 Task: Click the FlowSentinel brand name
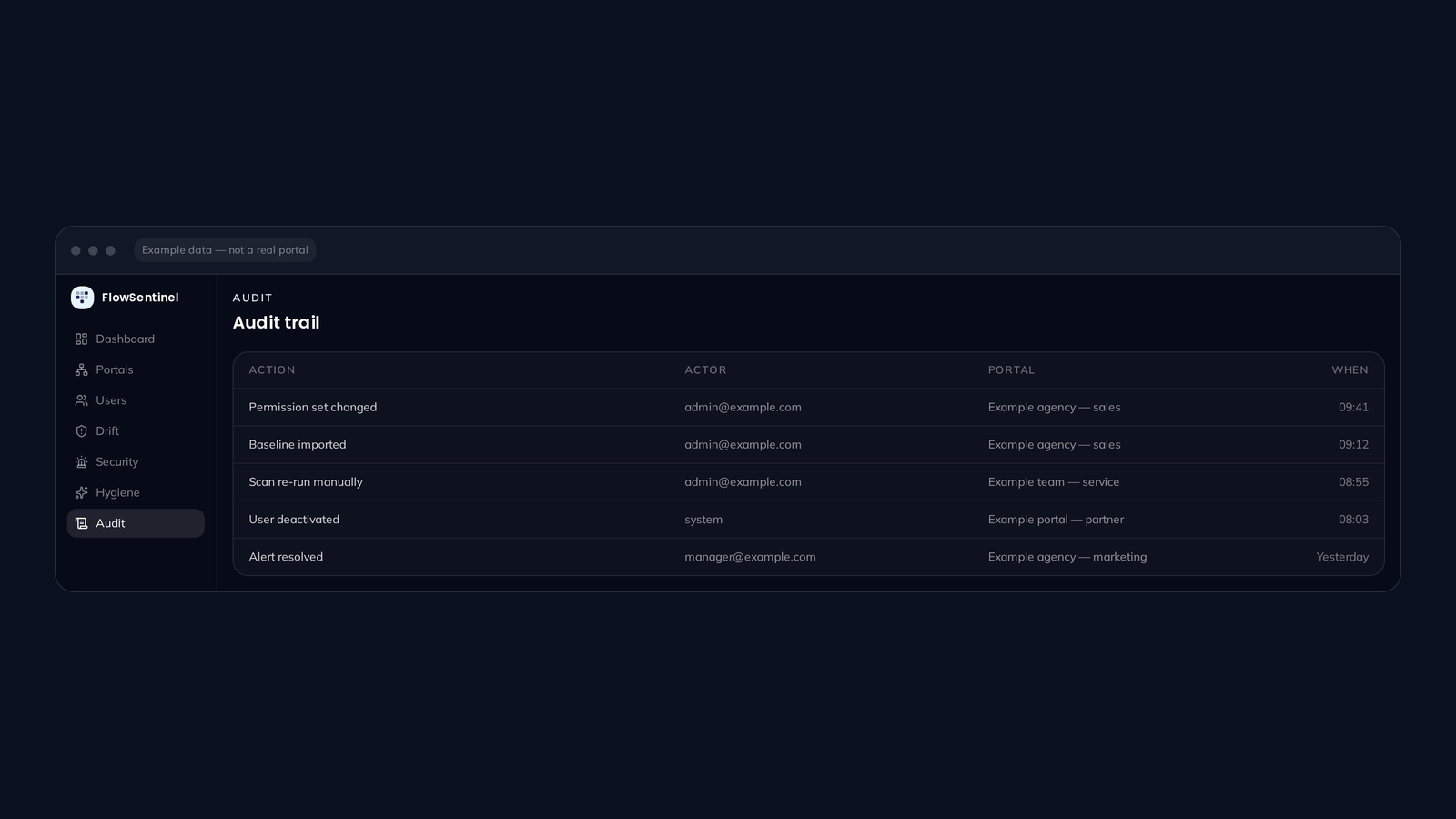[140, 298]
